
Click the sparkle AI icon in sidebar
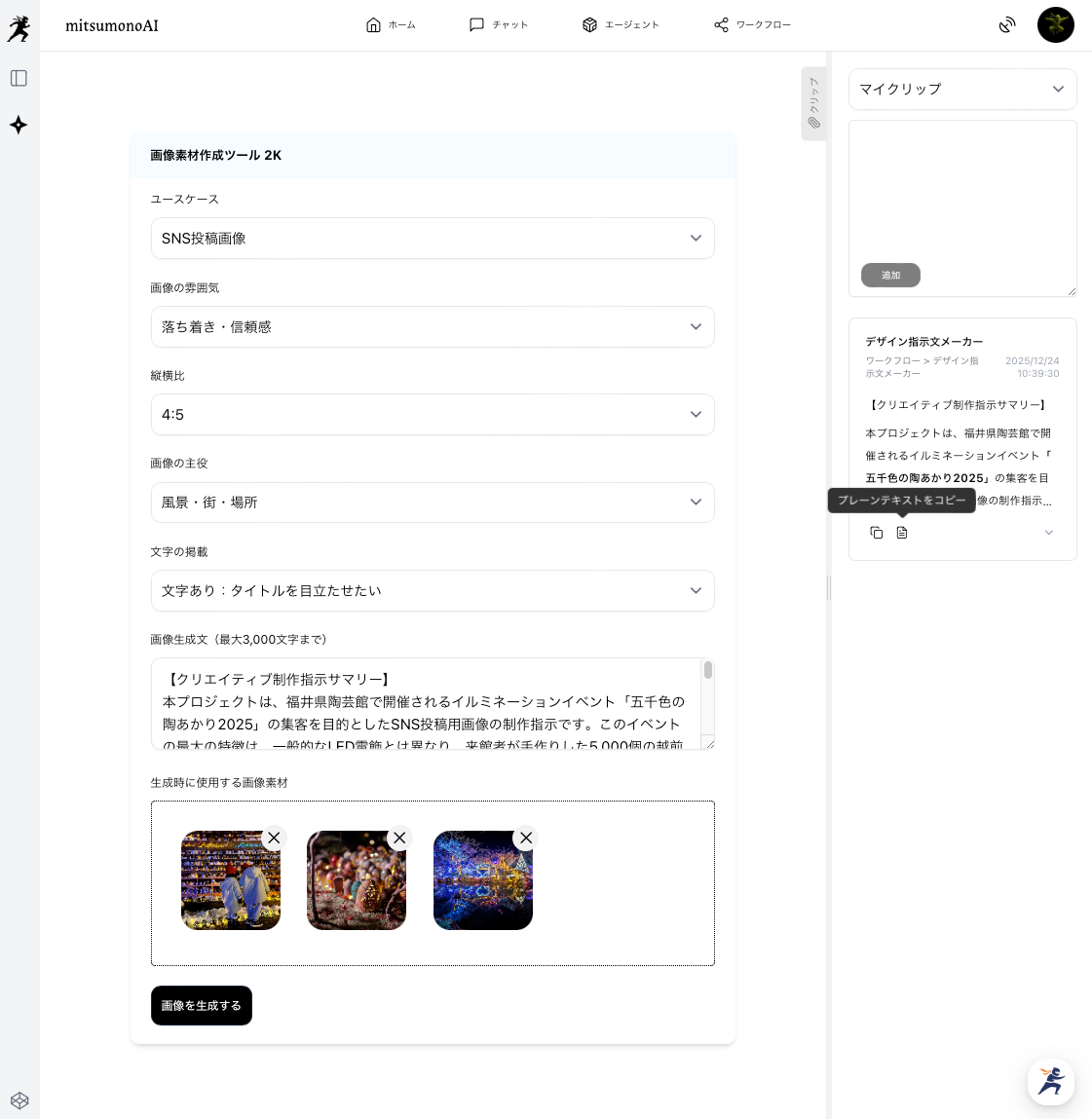click(19, 125)
